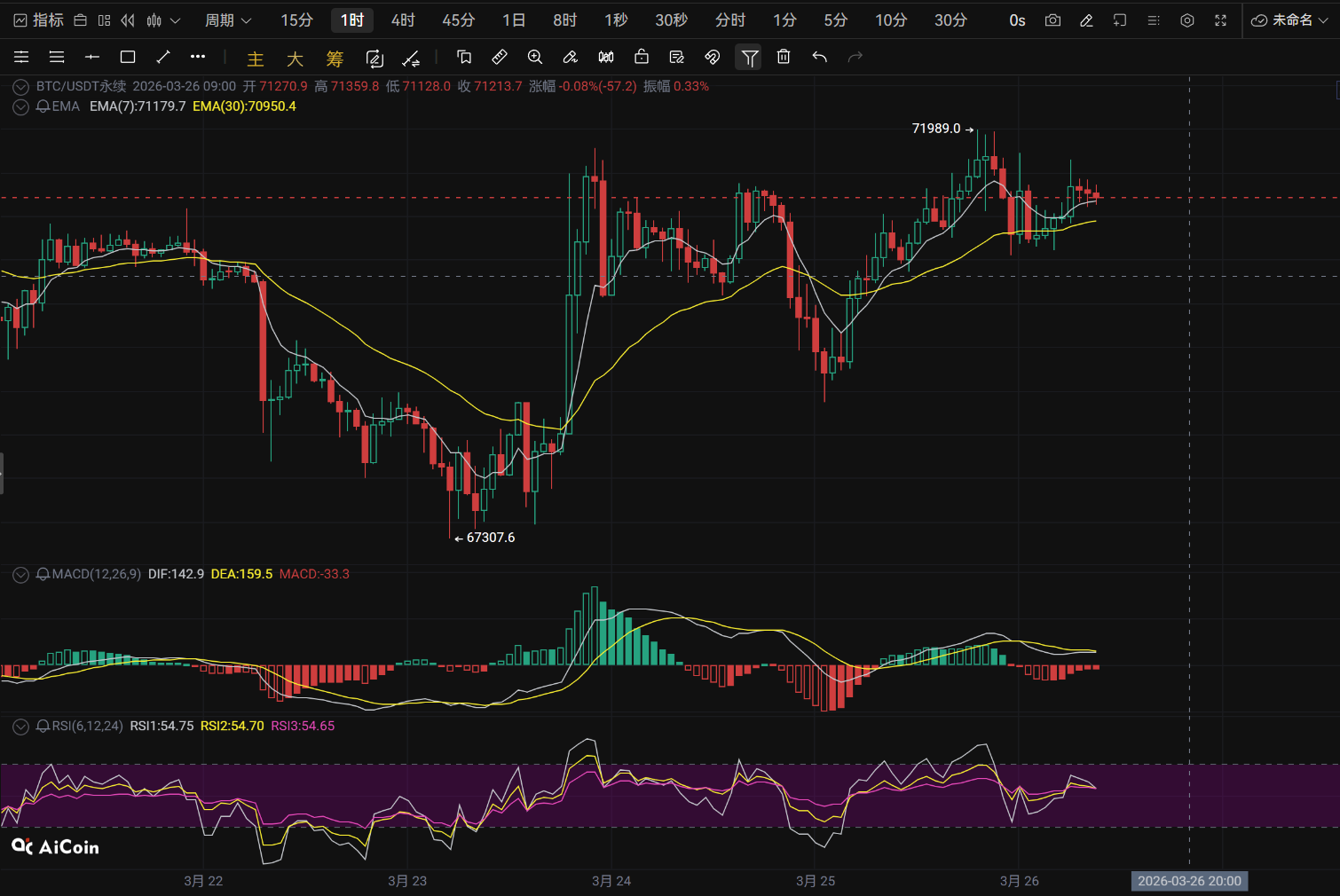Toggle the MACD alert bell
Image resolution: width=1340 pixels, height=896 pixels.
point(43,574)
